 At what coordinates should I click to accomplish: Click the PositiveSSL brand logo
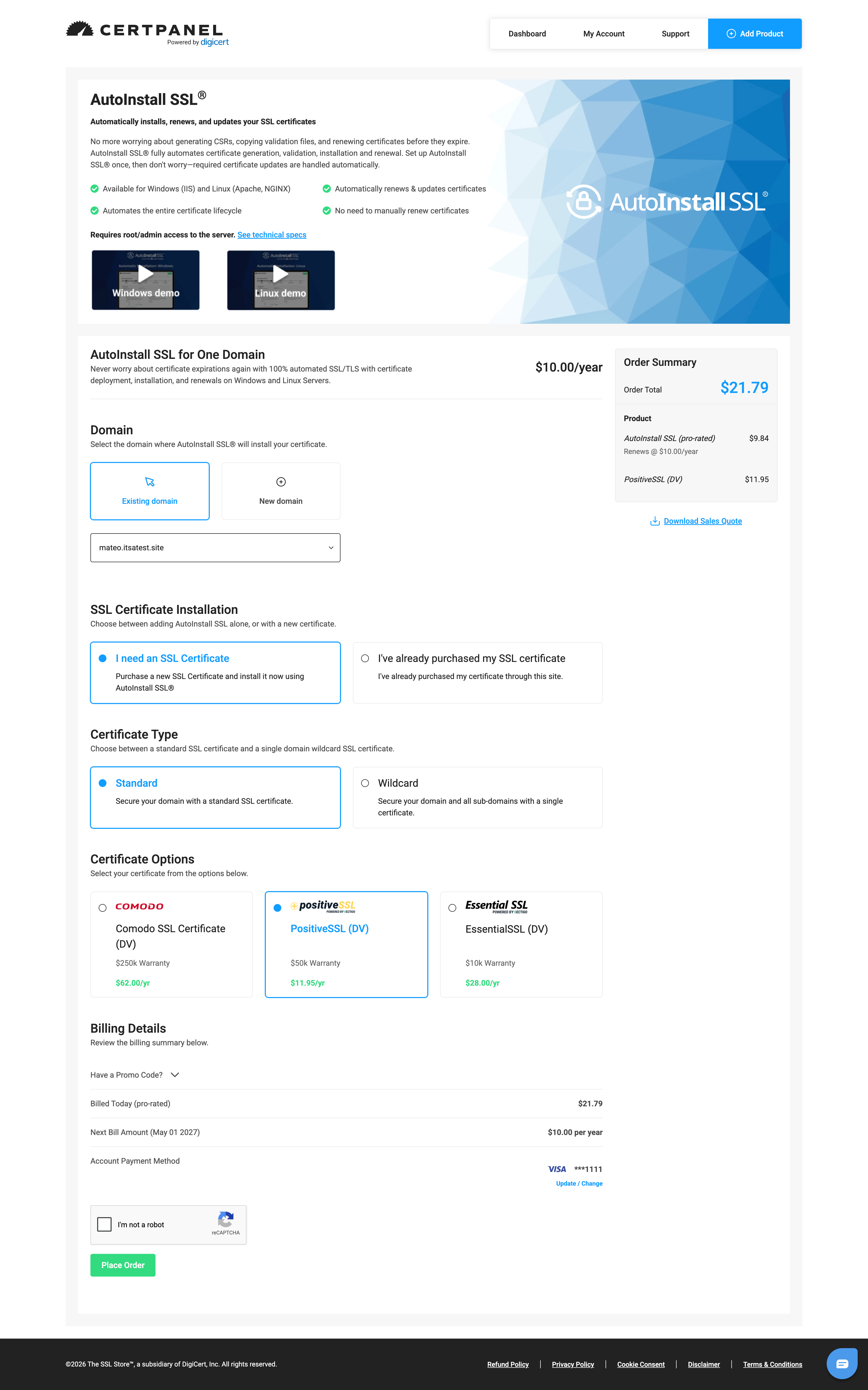323,906
